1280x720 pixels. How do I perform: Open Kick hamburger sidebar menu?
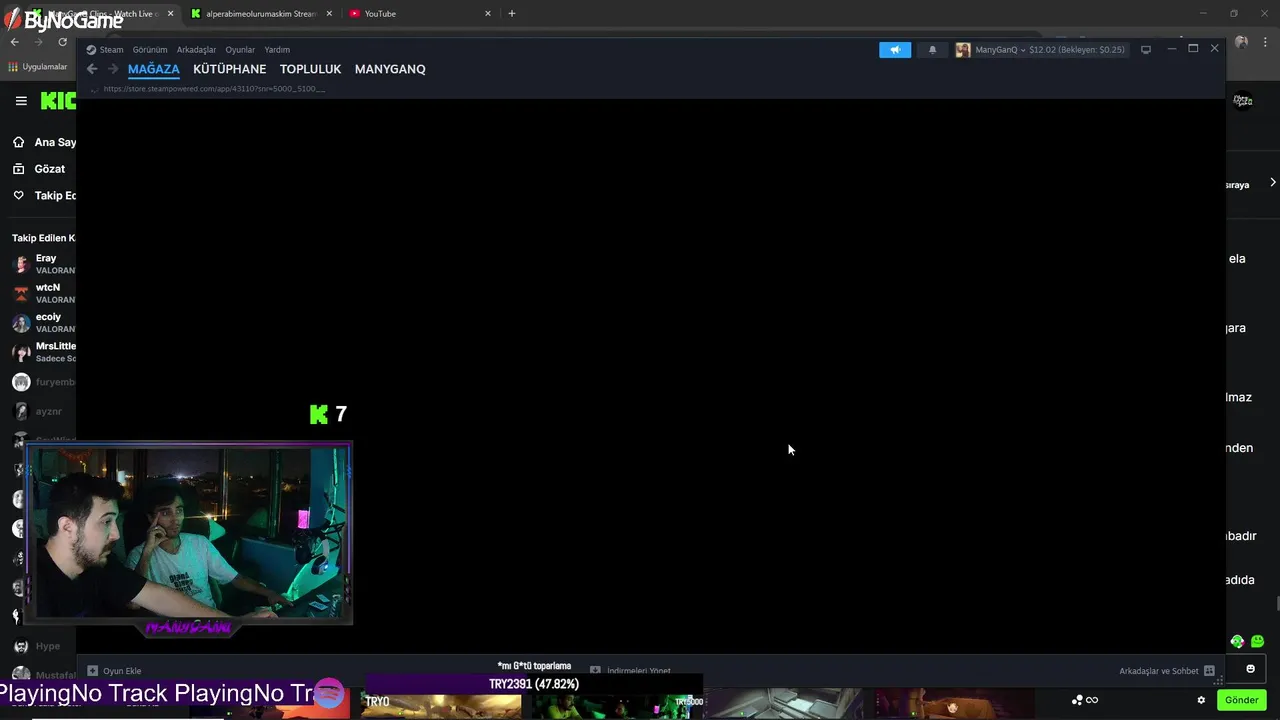[x=21, y=101]
